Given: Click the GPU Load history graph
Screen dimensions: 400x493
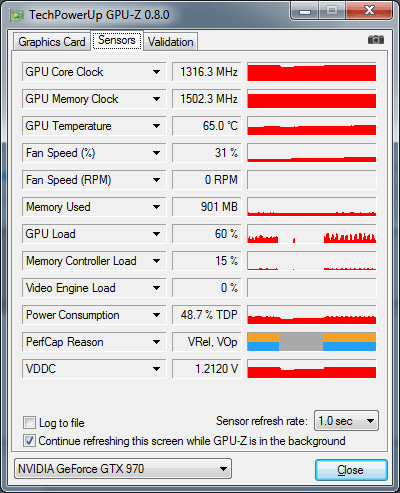Looking at the screenshot, I should click(312, 234).
